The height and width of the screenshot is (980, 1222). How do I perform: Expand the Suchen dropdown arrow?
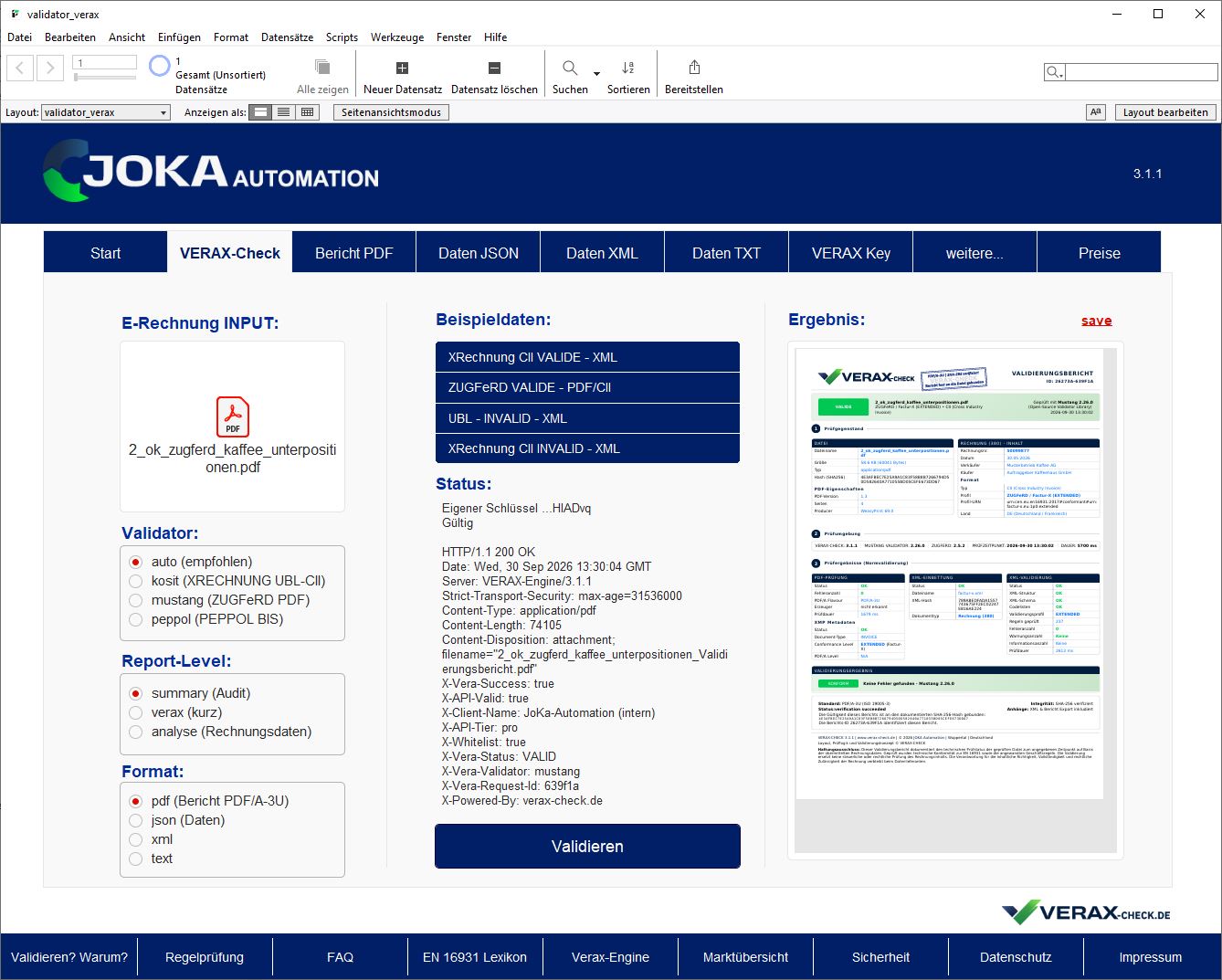tap(596, 73)
